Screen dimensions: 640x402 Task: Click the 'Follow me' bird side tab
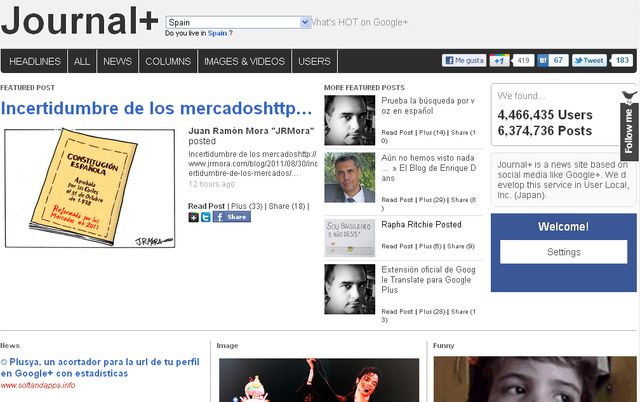point(629,126)
